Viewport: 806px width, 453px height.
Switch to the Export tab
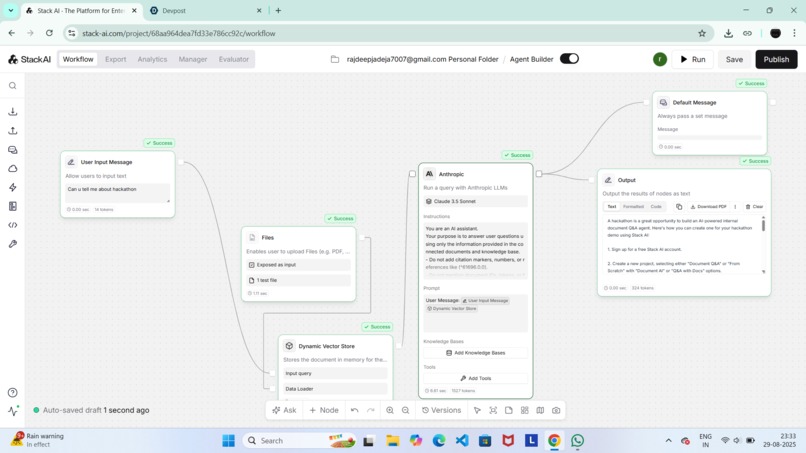pyautogui.click(x=116, y=59)
